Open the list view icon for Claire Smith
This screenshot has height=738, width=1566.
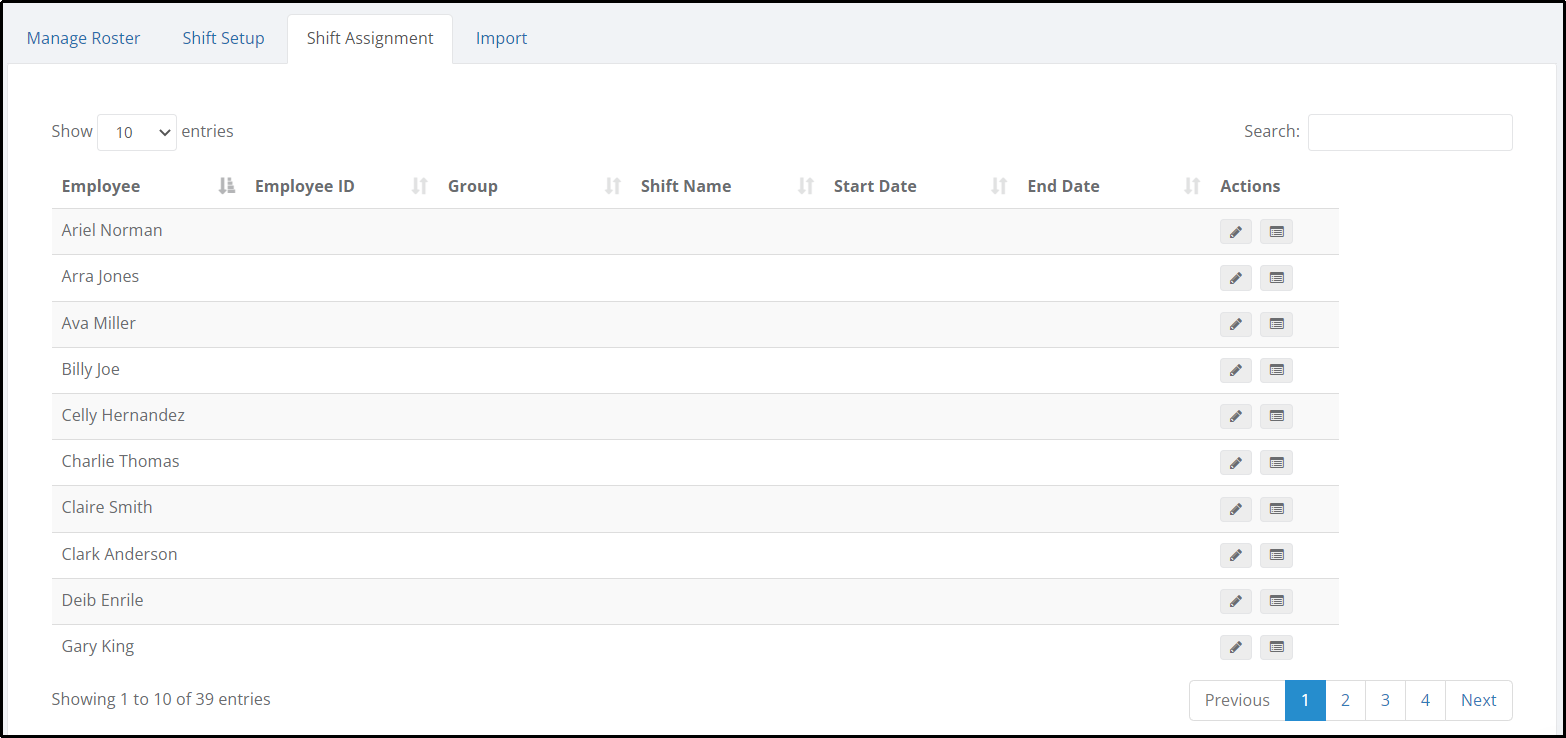tap(1276, 509)
